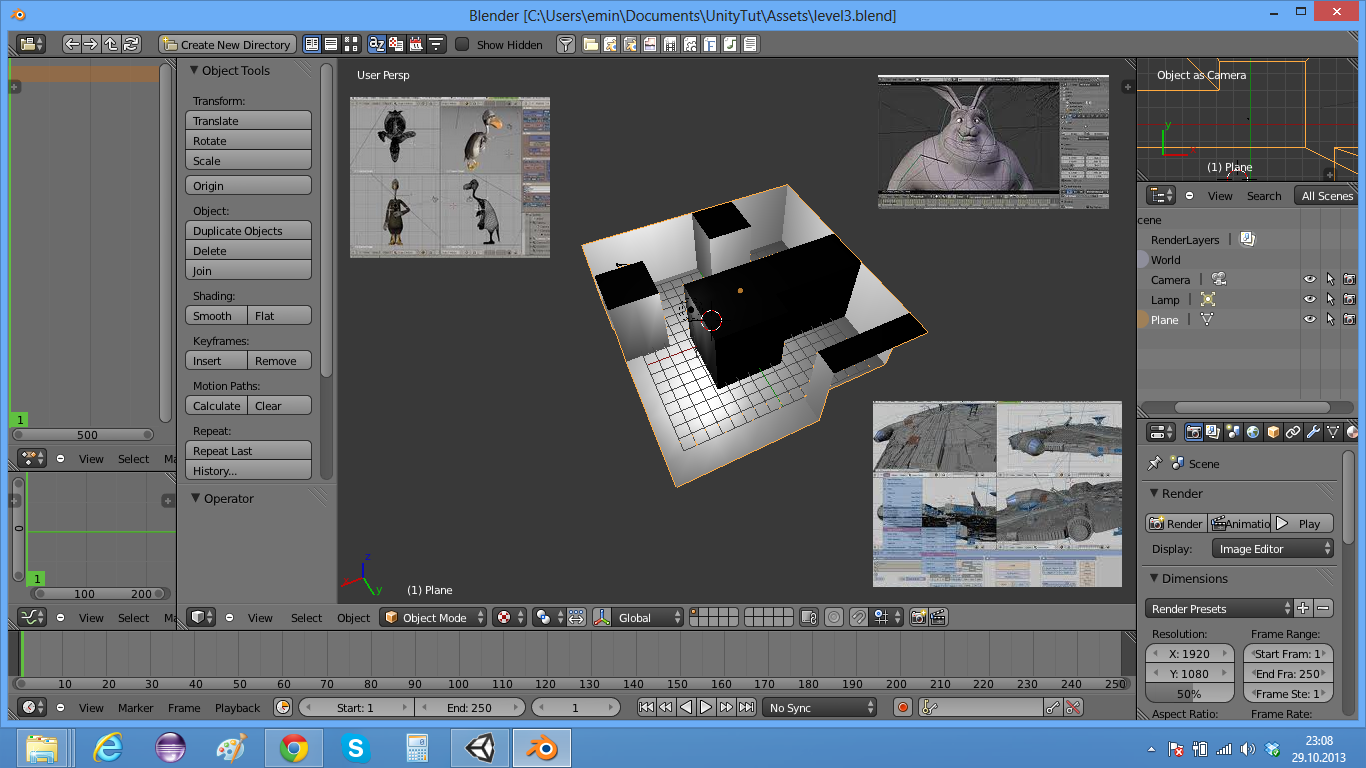Click OpenGL render animation clapper icon
This screenshot has width=1366, height=768.
coord(938,617)
